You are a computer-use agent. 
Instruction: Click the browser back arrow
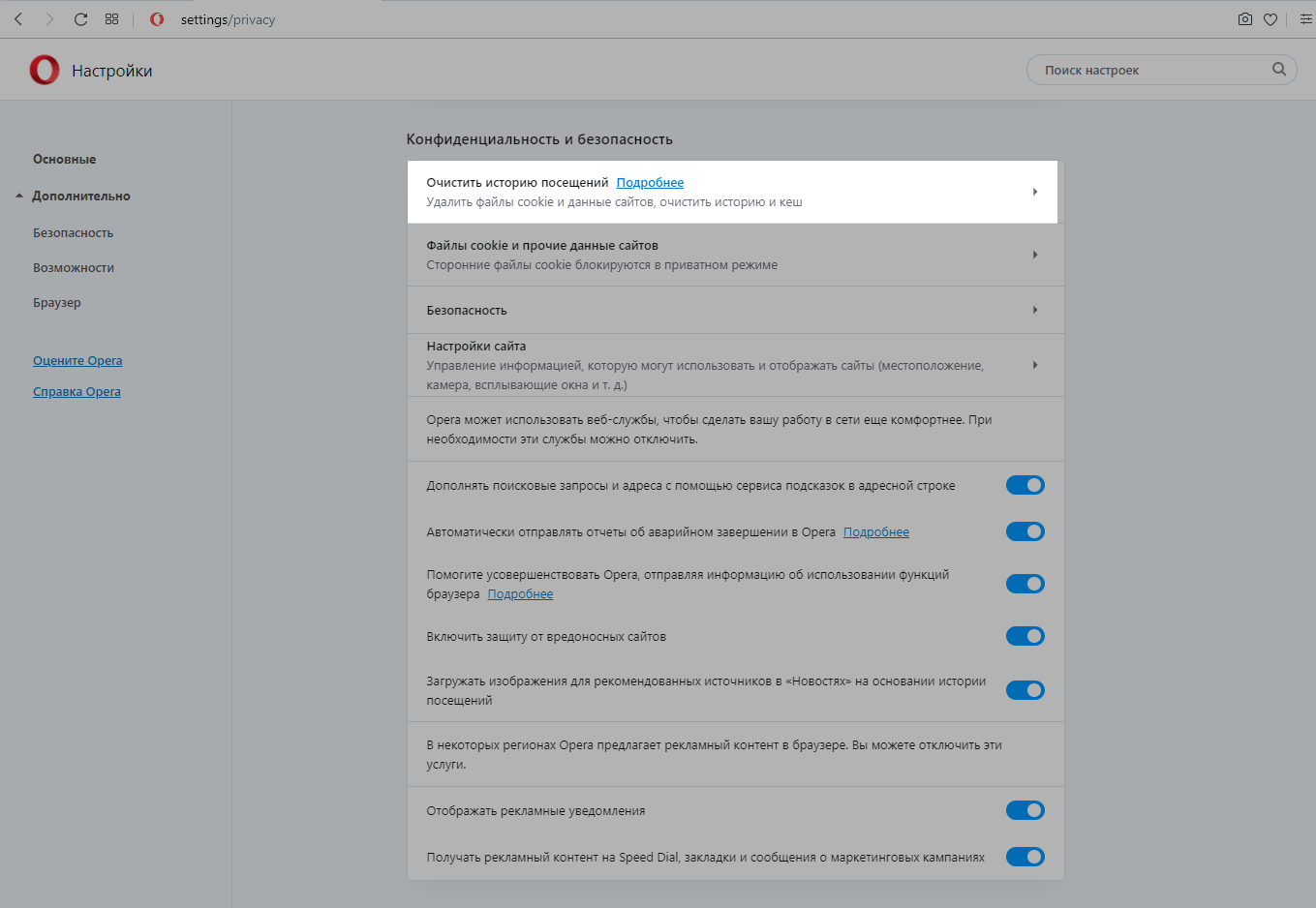coord(18,19)
